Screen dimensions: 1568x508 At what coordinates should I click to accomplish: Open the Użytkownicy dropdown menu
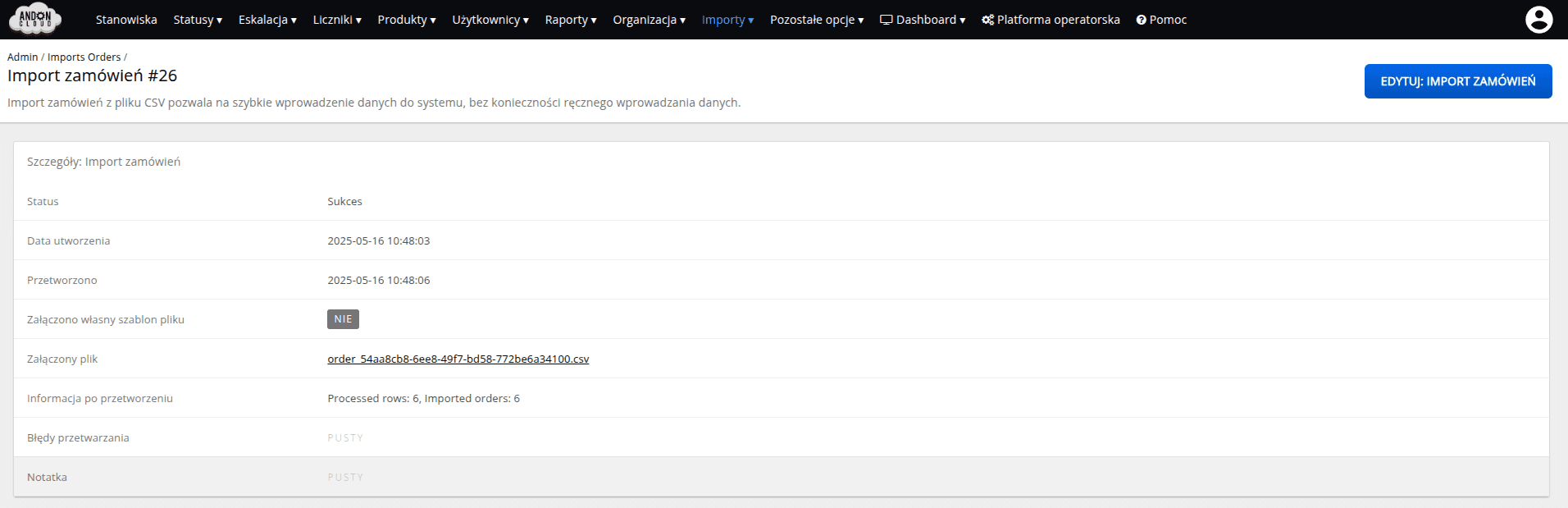490,20
